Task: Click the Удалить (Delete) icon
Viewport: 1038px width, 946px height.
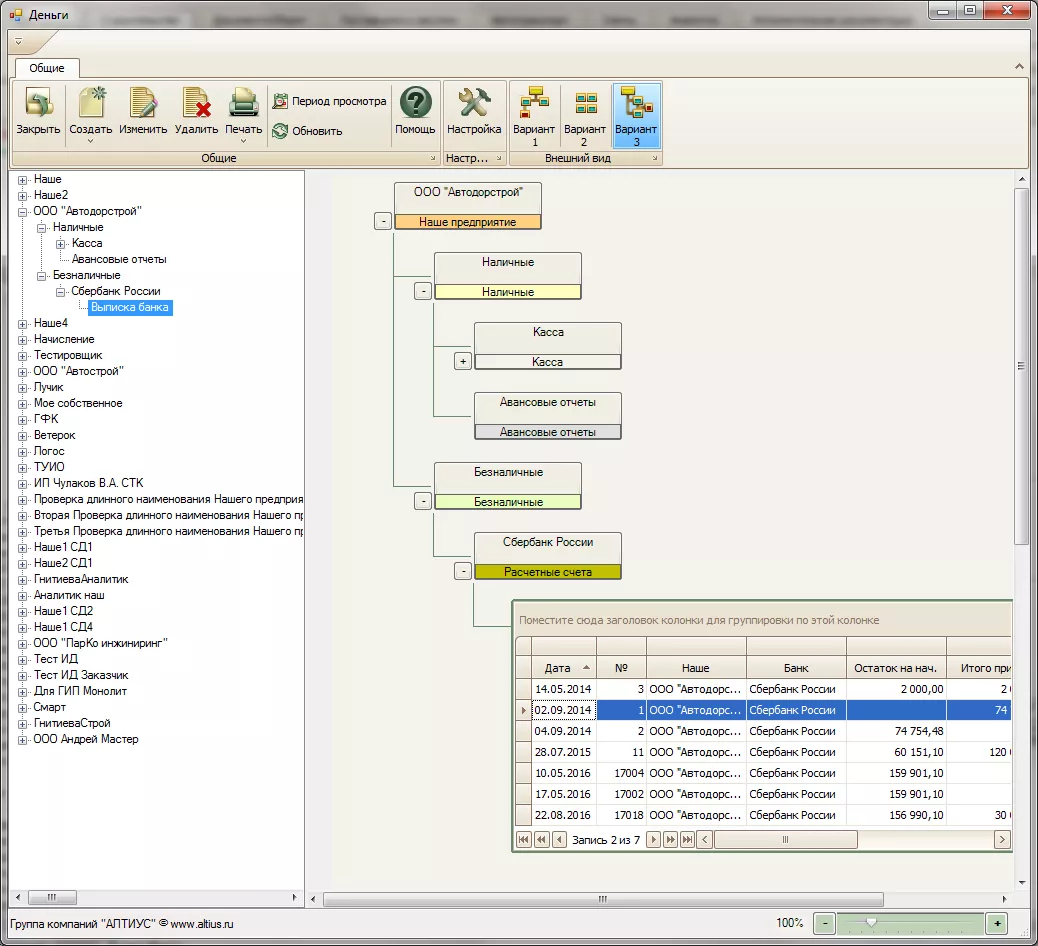Action: pyautogui.click(x=196, y=104)
